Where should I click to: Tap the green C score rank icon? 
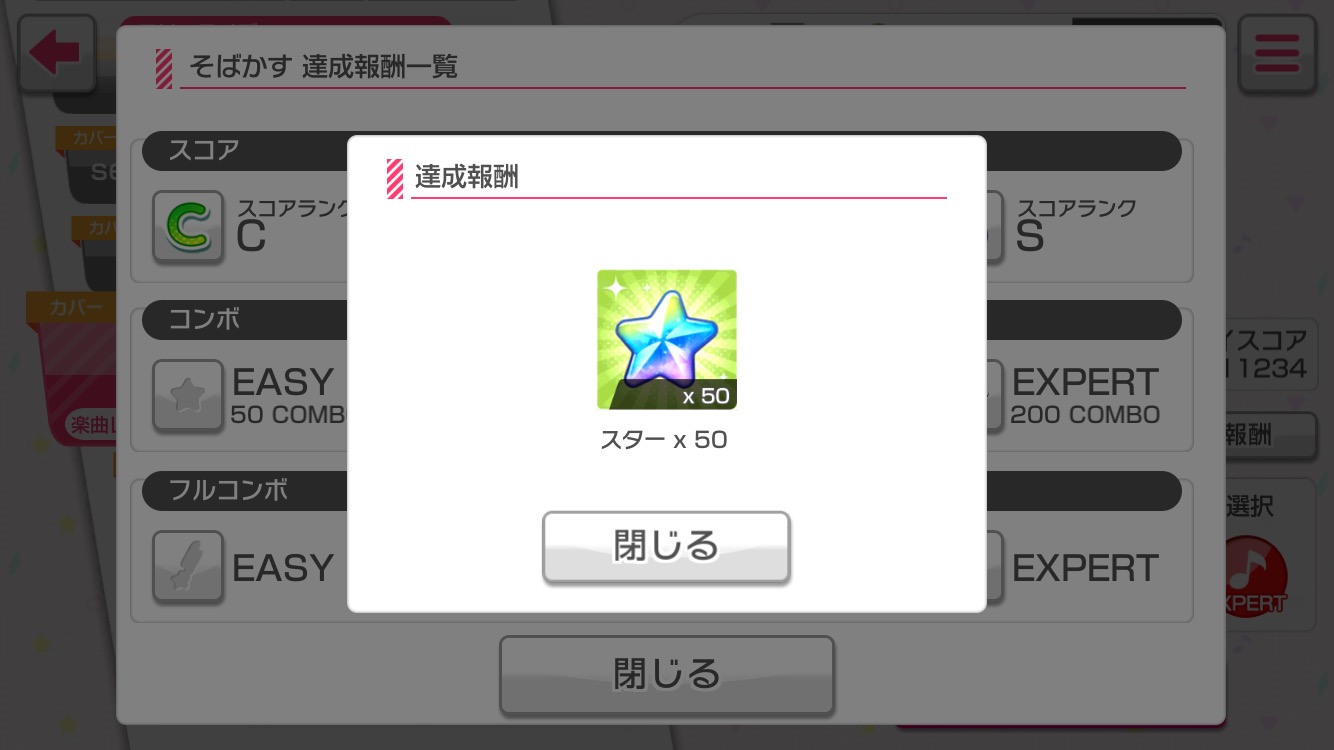188,227
